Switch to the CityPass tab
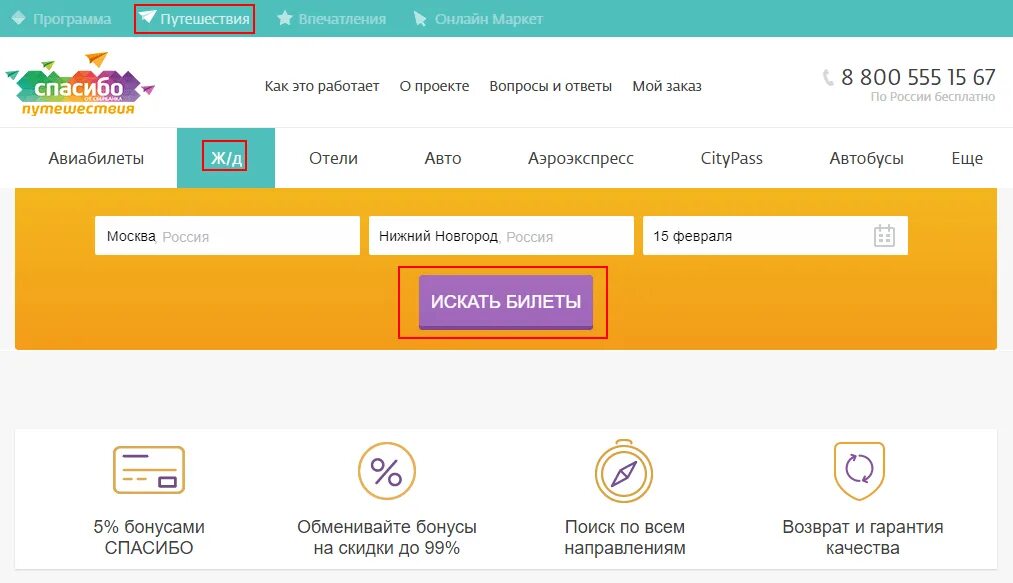 (731, 158)
